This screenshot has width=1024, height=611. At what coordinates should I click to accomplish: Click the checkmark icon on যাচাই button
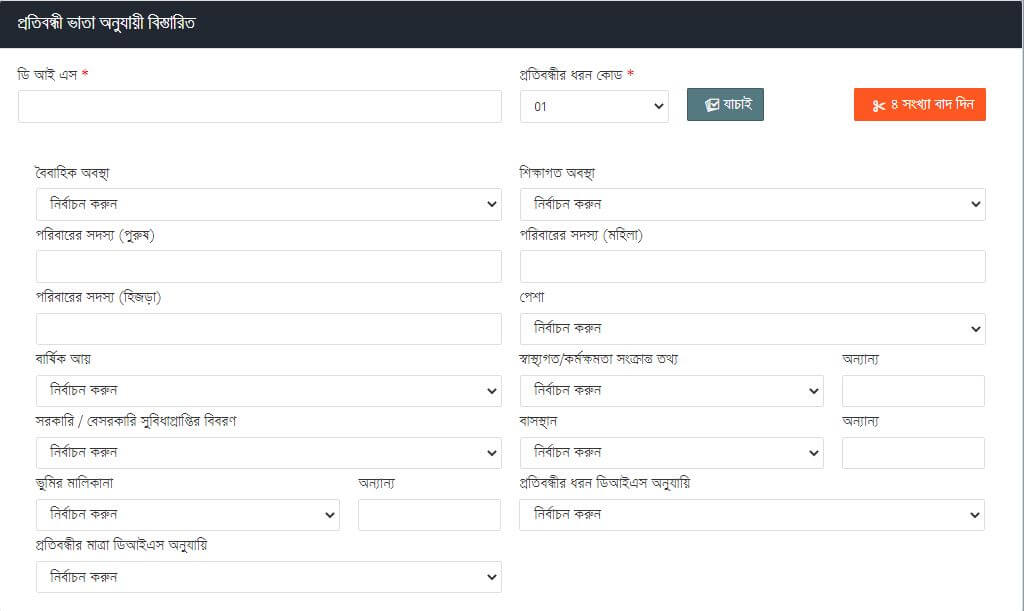click(x=712, y=104)
